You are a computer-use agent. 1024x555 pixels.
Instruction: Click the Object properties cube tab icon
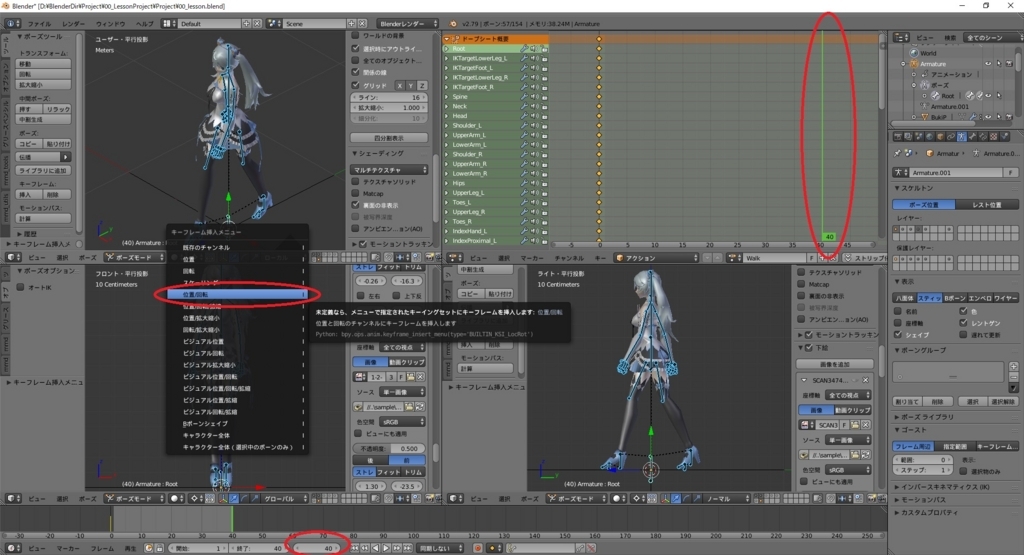click(x=940, y=136)
